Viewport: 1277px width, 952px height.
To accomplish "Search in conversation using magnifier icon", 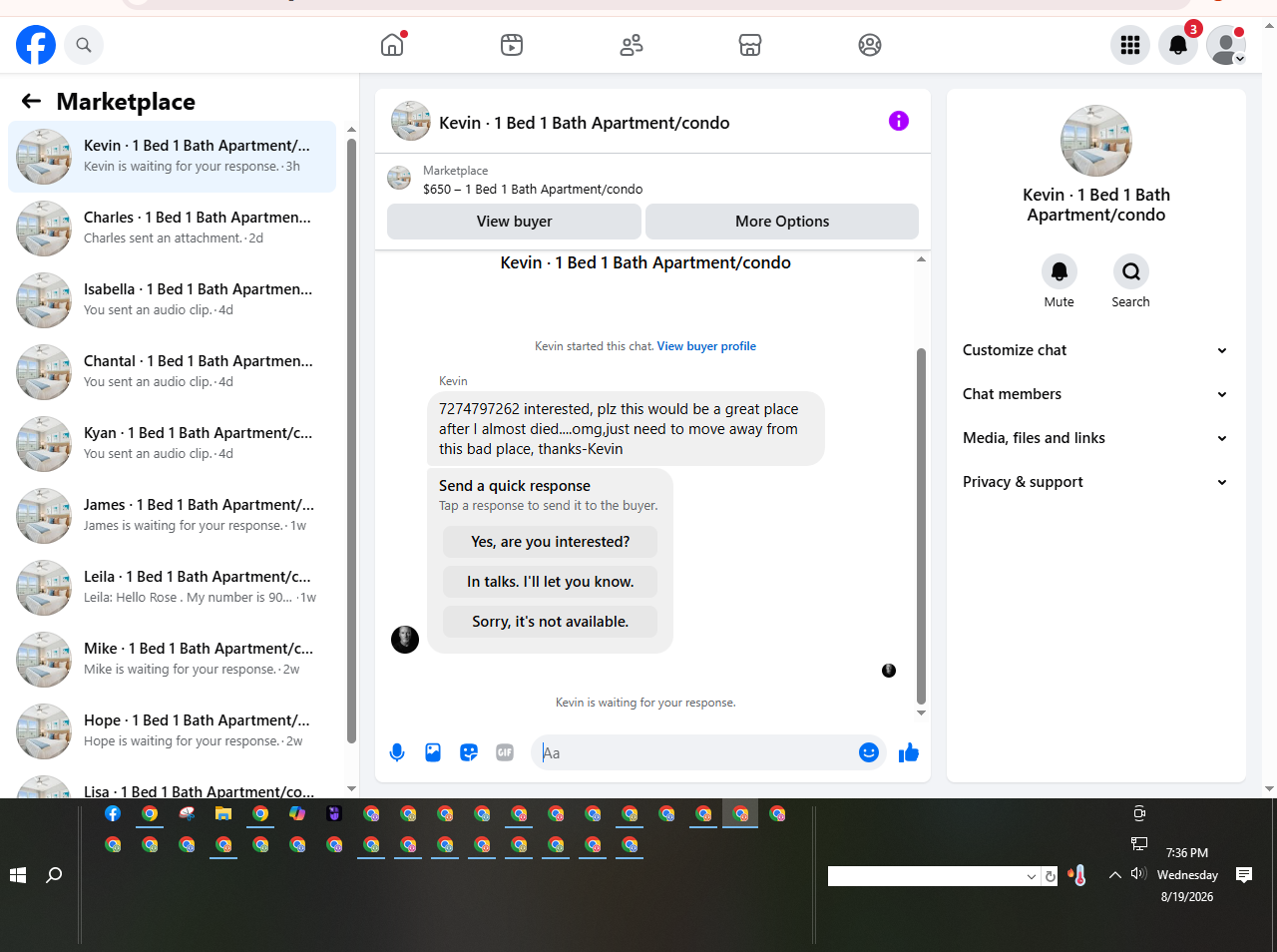I will click(1131, 271).
